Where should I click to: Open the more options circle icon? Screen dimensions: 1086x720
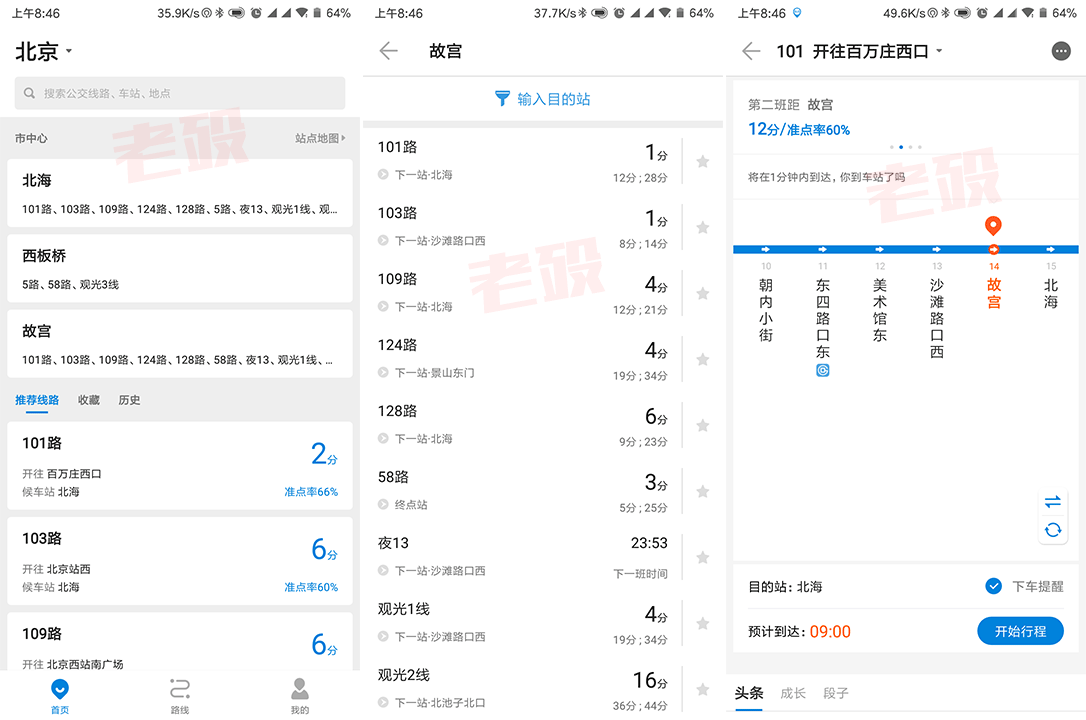point(1060,51)
